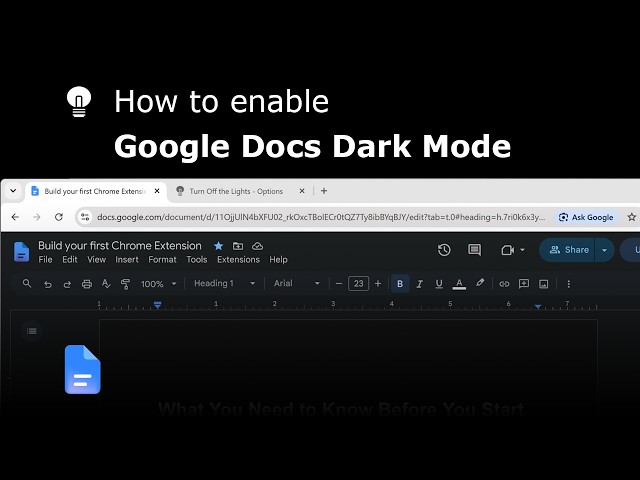
Task: Open a new browser tab
Action: click(324, 191)
